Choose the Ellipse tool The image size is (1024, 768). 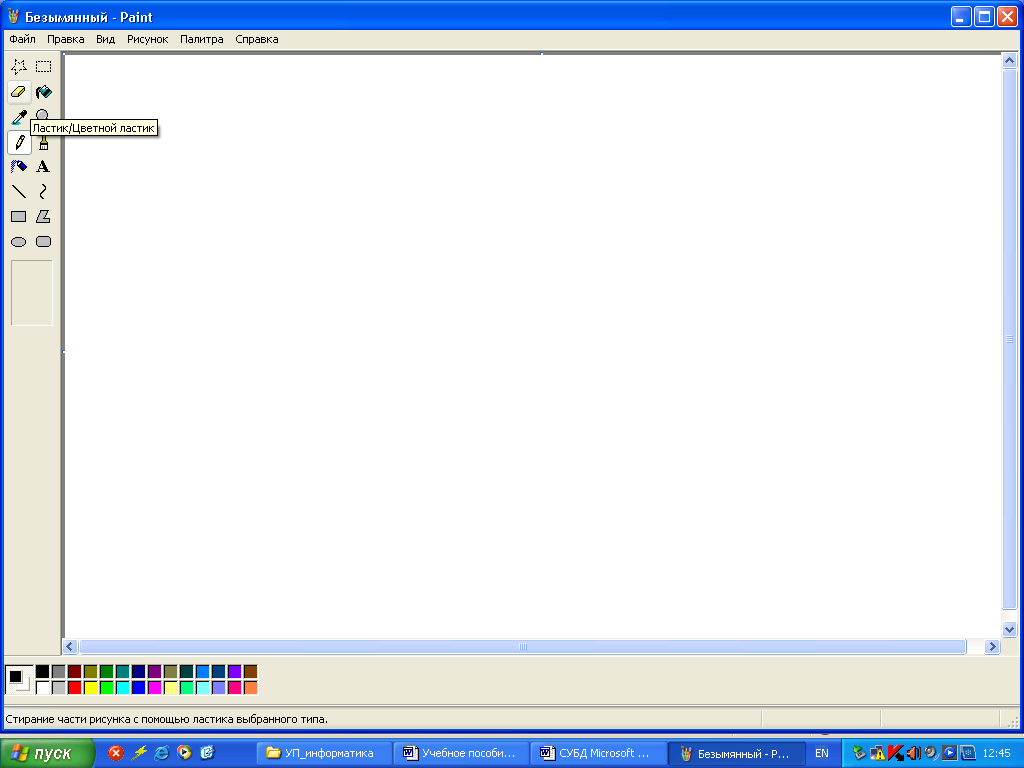point(19,242)
